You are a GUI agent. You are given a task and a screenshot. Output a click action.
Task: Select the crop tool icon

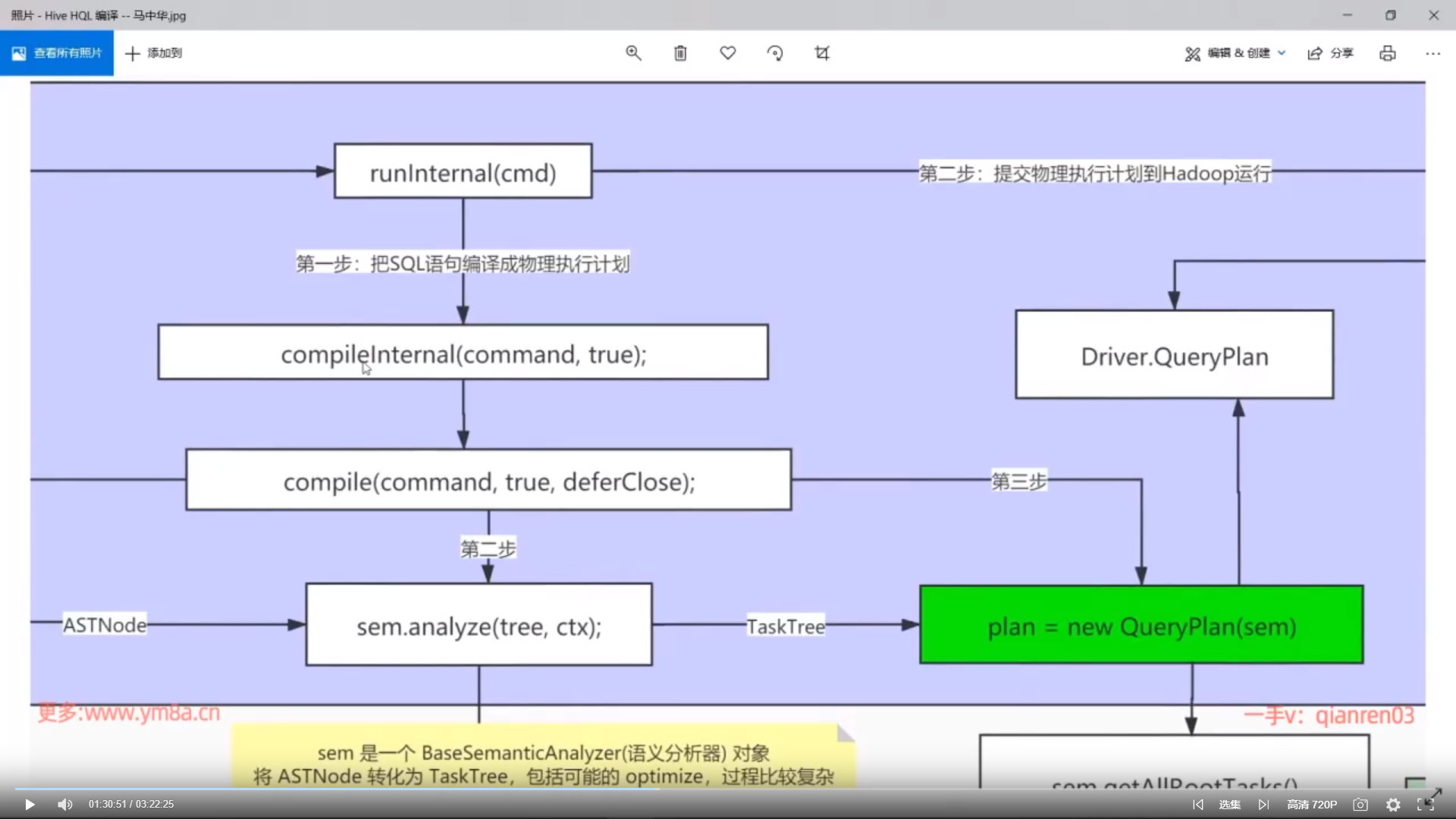(x=822, y=53)
